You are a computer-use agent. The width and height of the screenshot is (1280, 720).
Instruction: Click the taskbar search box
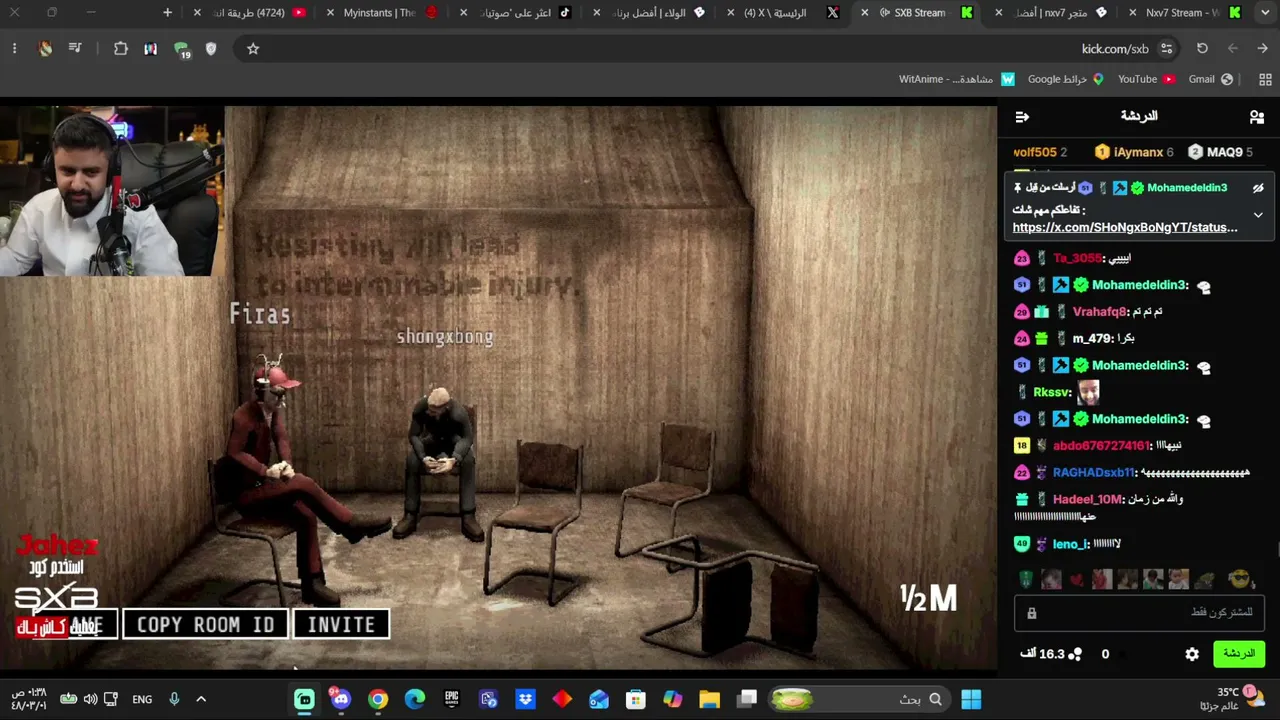[860, 700]
